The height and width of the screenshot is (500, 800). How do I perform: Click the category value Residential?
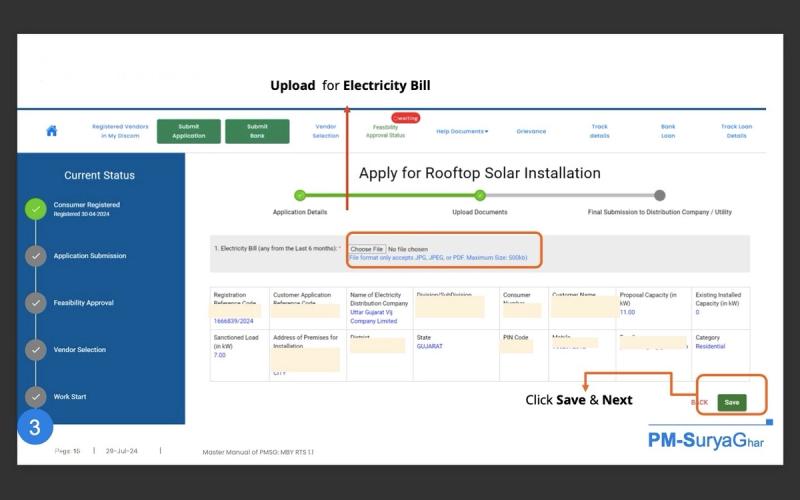(x=710, y=346)
